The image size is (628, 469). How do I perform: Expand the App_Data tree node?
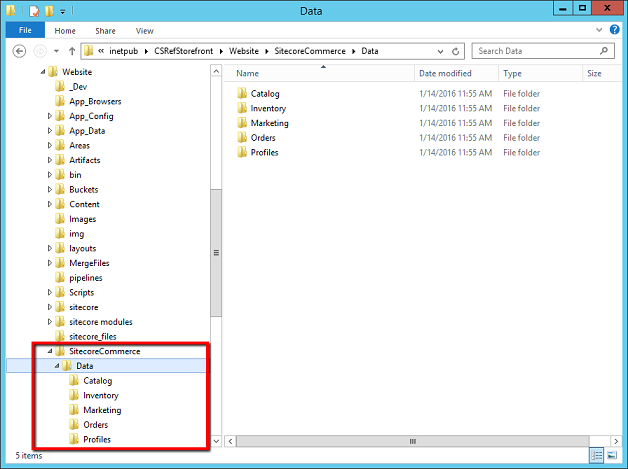(x=50, y=131)
